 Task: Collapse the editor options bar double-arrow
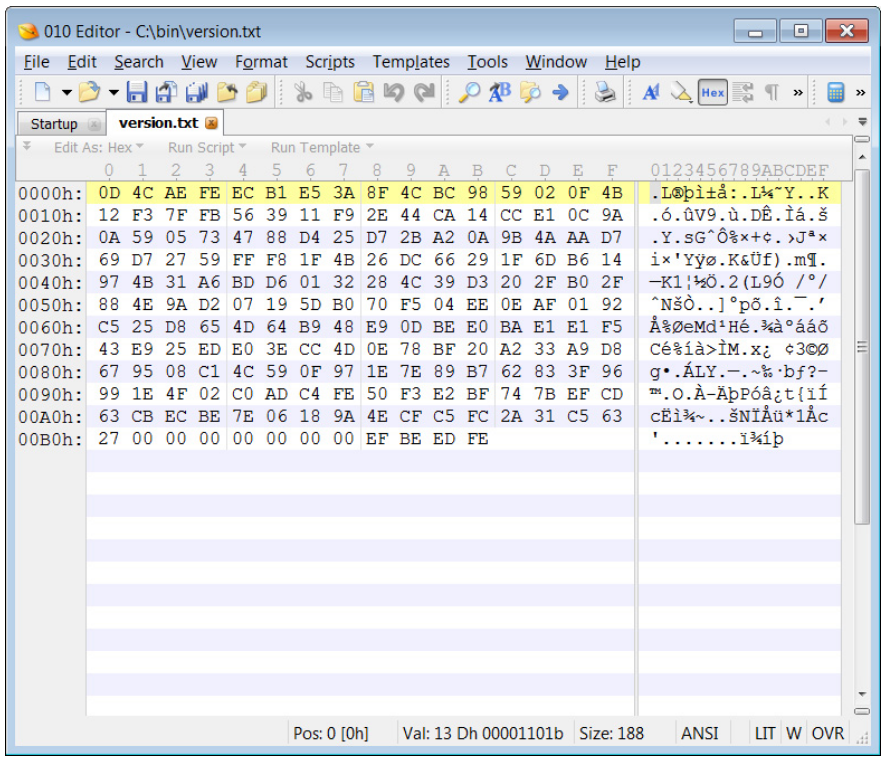tap(27, 147)
